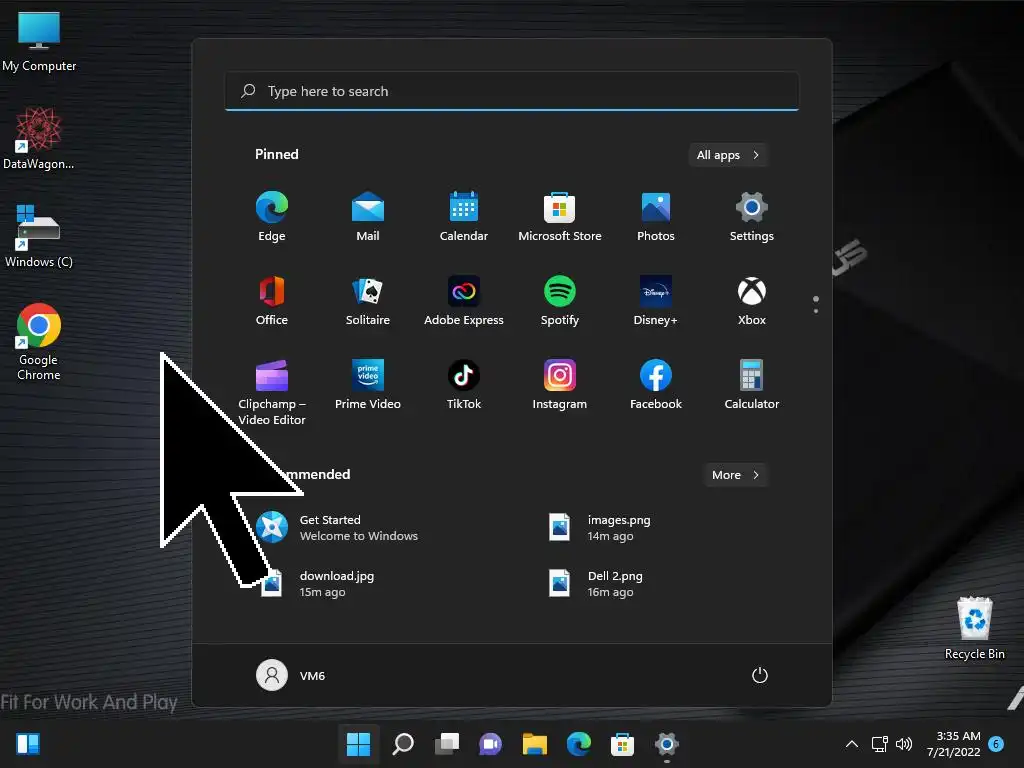Open Edge from pinned apps
The image size is (1024, 768).
tap(272, 217)
